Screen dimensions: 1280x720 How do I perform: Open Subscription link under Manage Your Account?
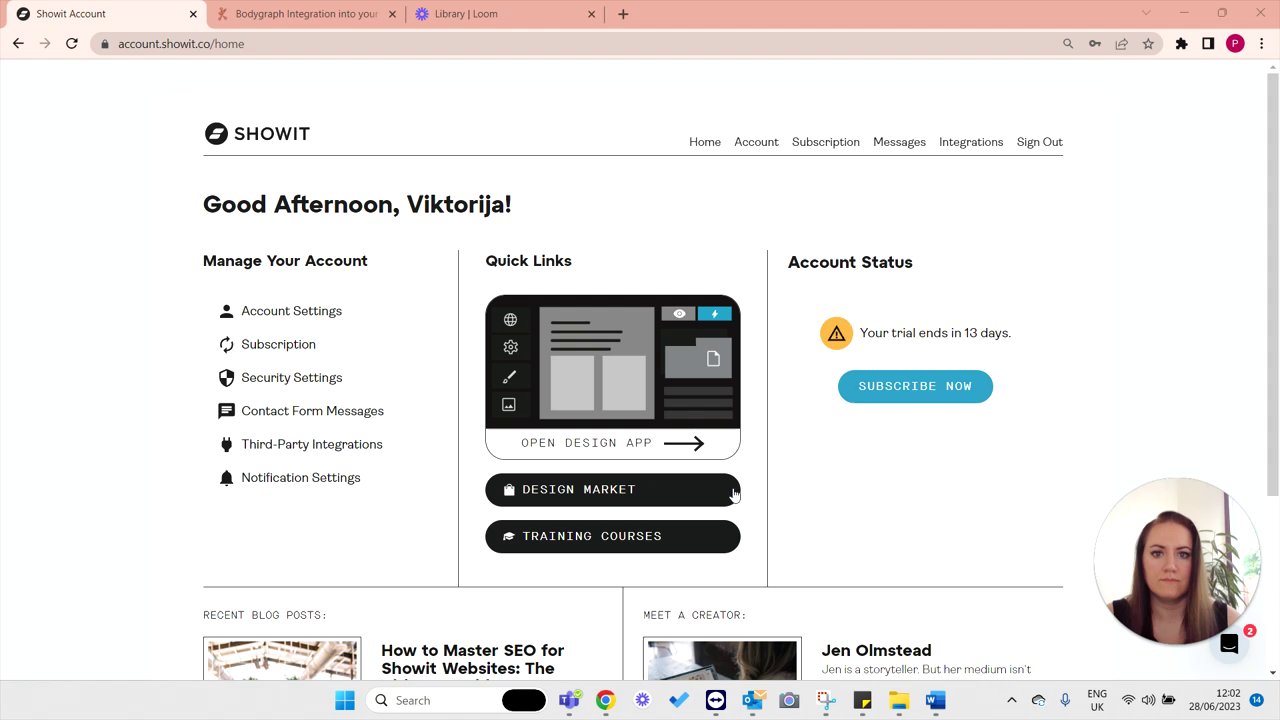278,344
